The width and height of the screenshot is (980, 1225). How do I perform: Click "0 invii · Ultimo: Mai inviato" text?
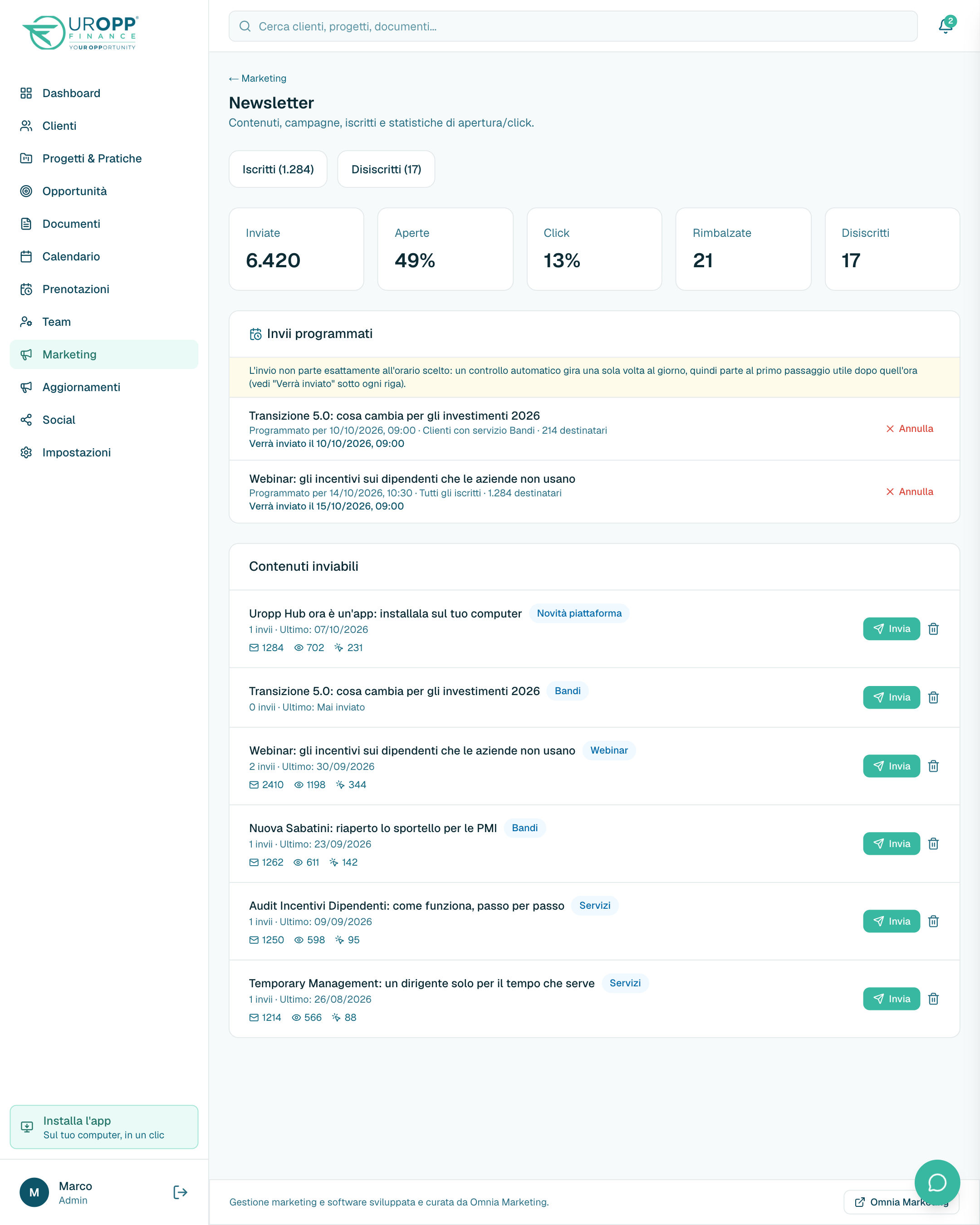tap(307, 707)
